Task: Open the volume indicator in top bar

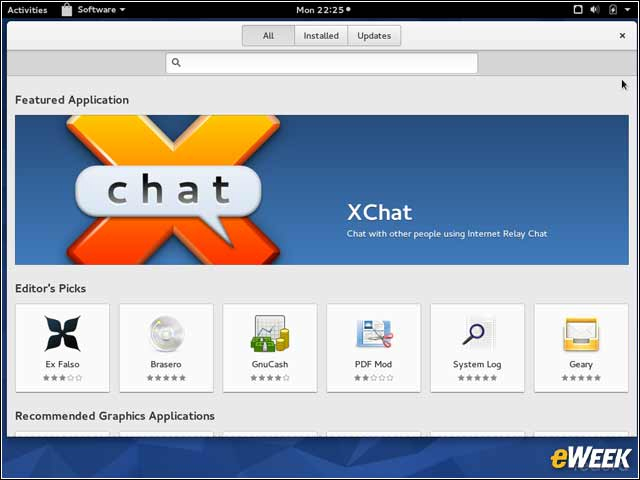Action: (595, 10)
